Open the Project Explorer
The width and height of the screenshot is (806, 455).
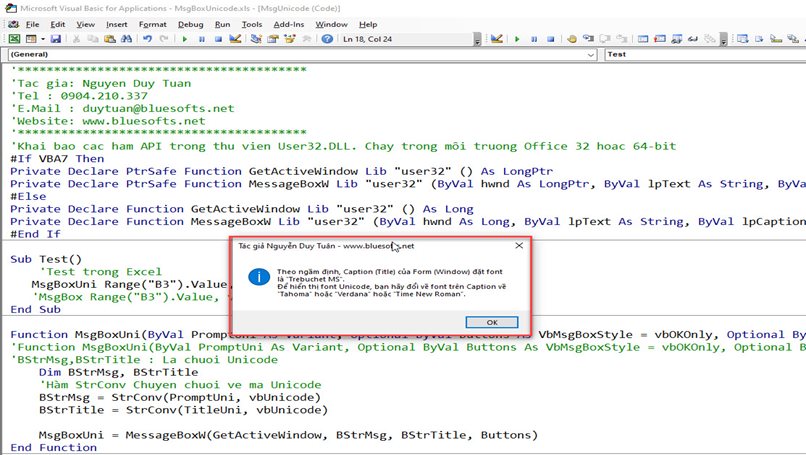point(256,39)
